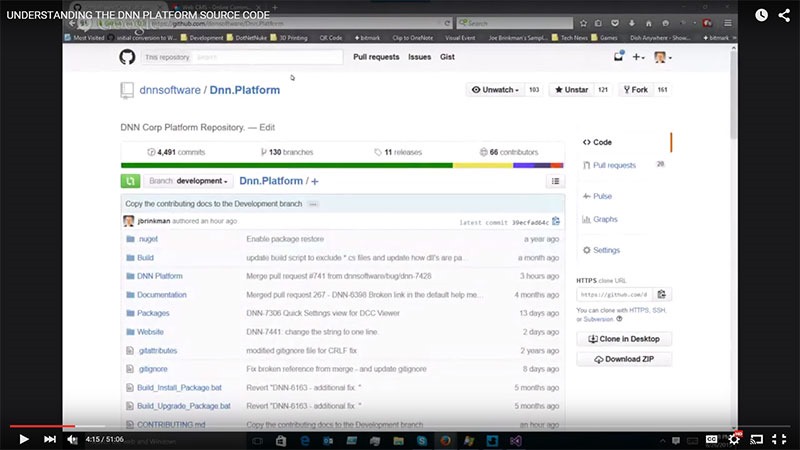Open Dnn.Platform repository title link

(x=244, y=90)
